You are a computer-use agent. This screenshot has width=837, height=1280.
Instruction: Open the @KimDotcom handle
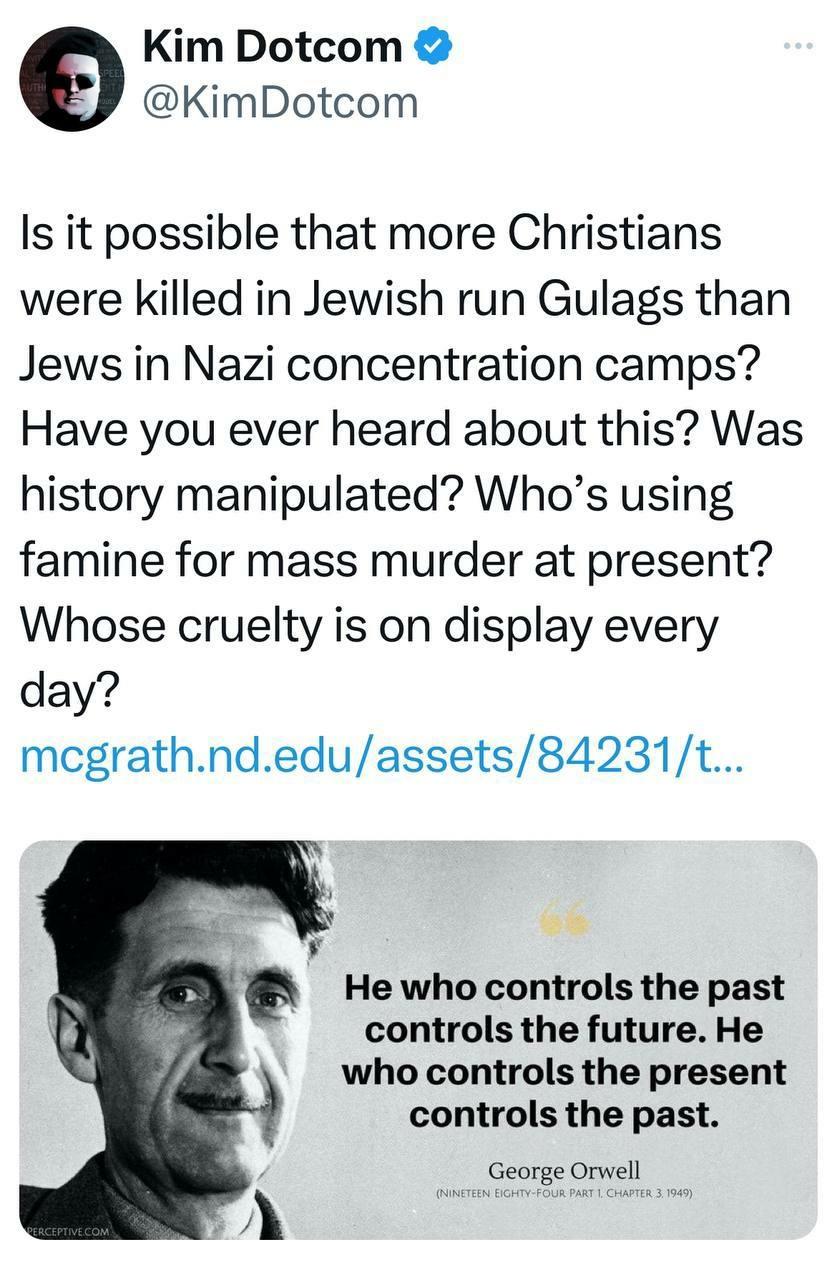[x=280, y=101]
